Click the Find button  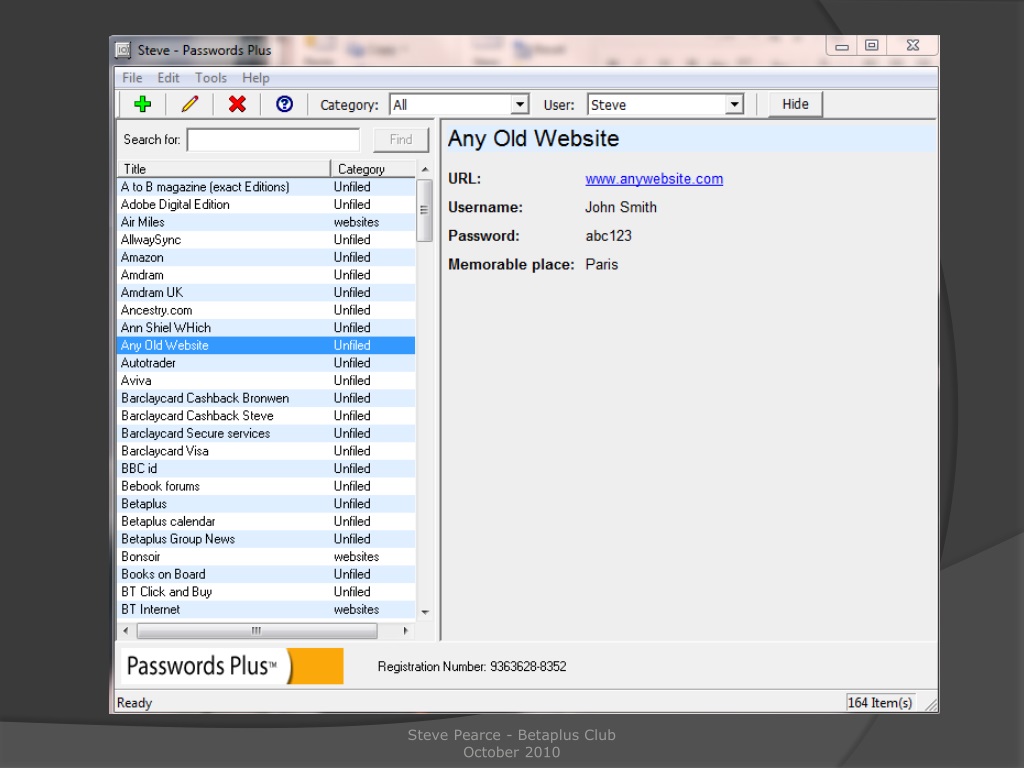click(x=401, y=140)
